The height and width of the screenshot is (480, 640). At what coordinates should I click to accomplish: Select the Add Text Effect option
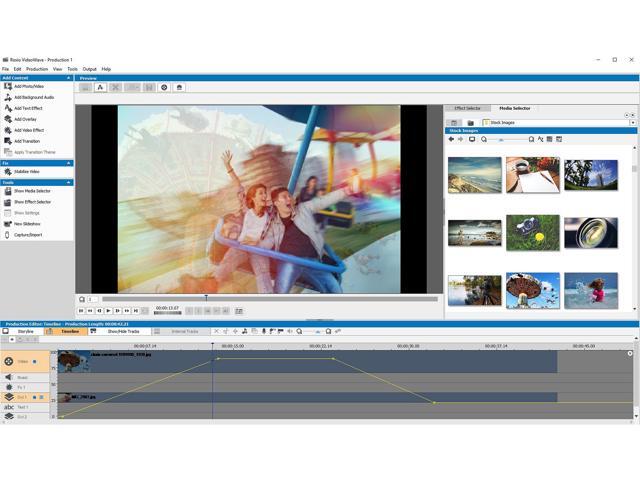pyautogui.click(x=28, y=108)
